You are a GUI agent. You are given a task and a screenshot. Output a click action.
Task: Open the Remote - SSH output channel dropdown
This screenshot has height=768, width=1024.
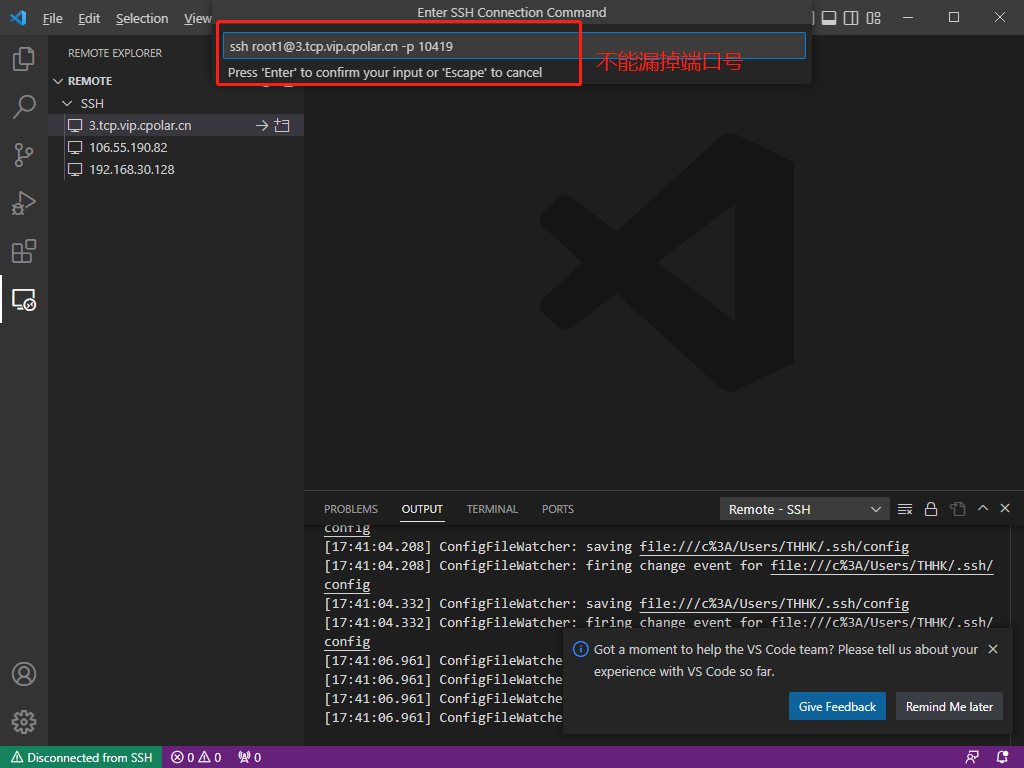point(804,509)
